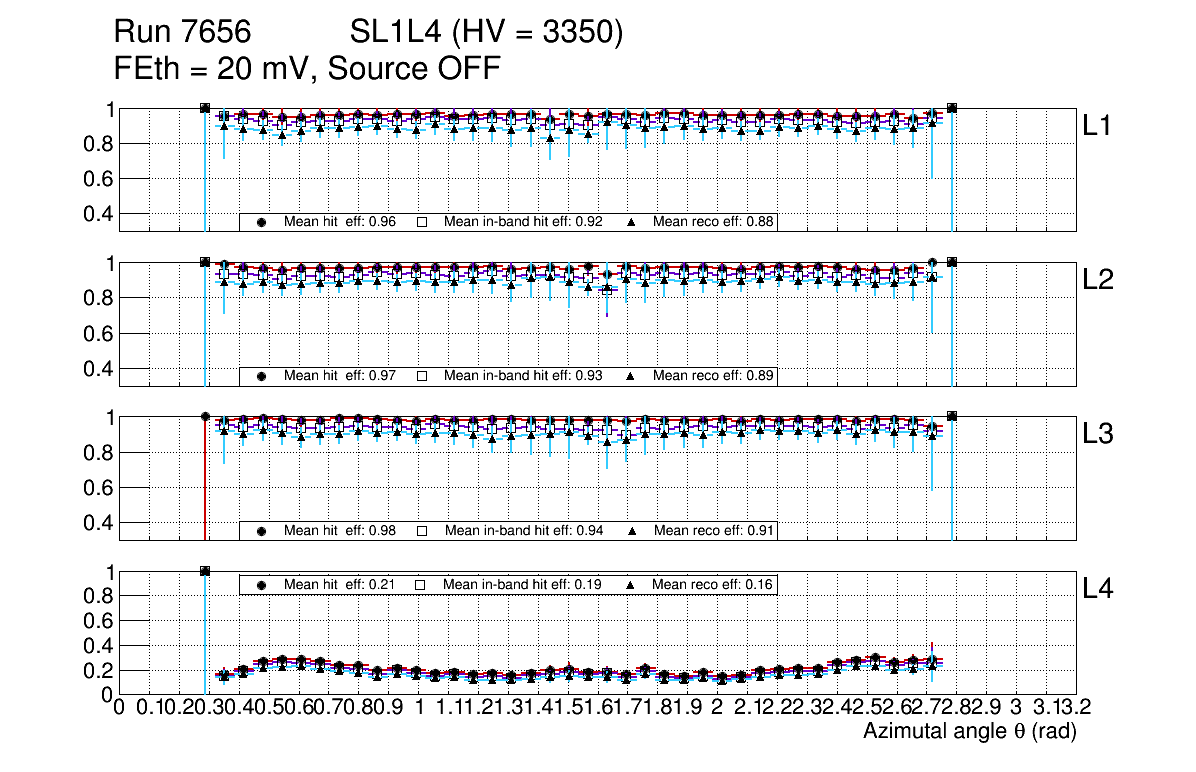This screenshot has width=1196, height=772.
Task: Click the 'Azimutal angle θ (rad)' axis title
Action: click(x=969, y=732)
